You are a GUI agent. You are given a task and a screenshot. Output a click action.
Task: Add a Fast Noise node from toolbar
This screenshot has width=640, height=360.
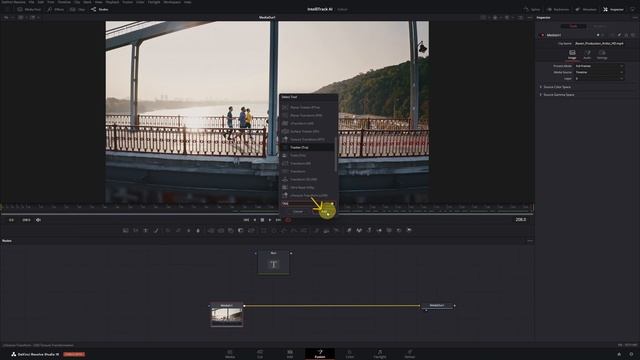(x=136, y=231)
